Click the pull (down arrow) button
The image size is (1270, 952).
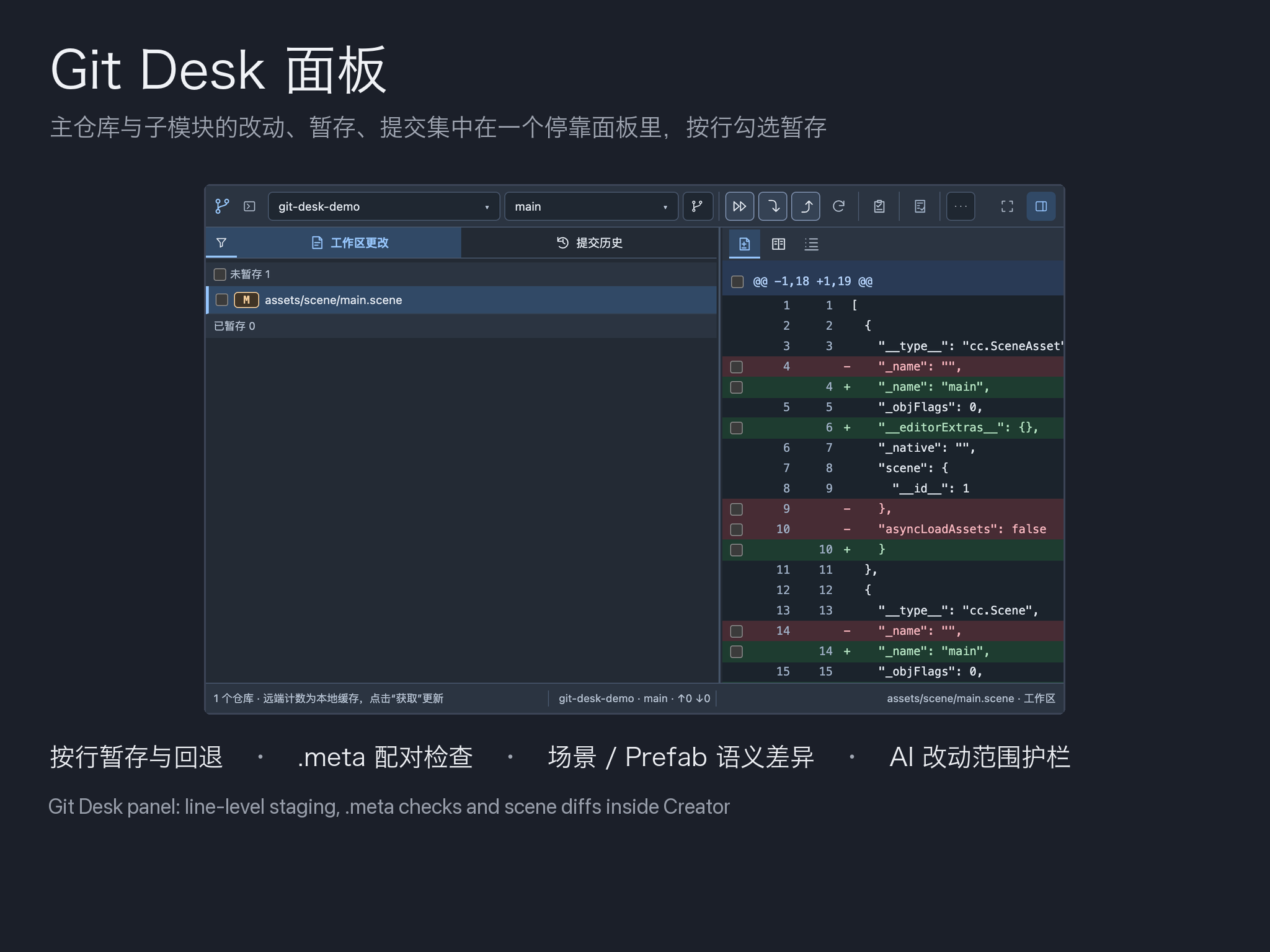click(773, 206)
